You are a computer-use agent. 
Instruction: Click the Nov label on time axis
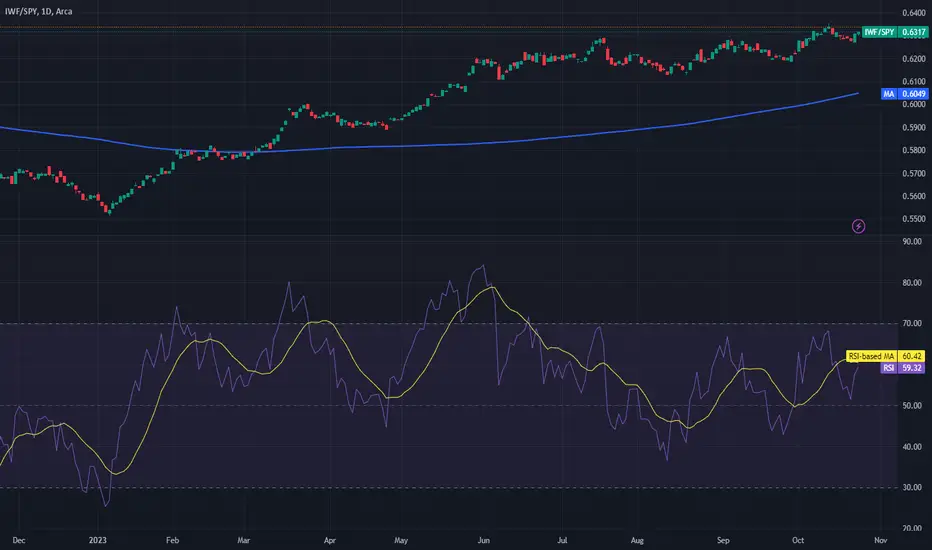pyautogui.click(x=880, y=540)
